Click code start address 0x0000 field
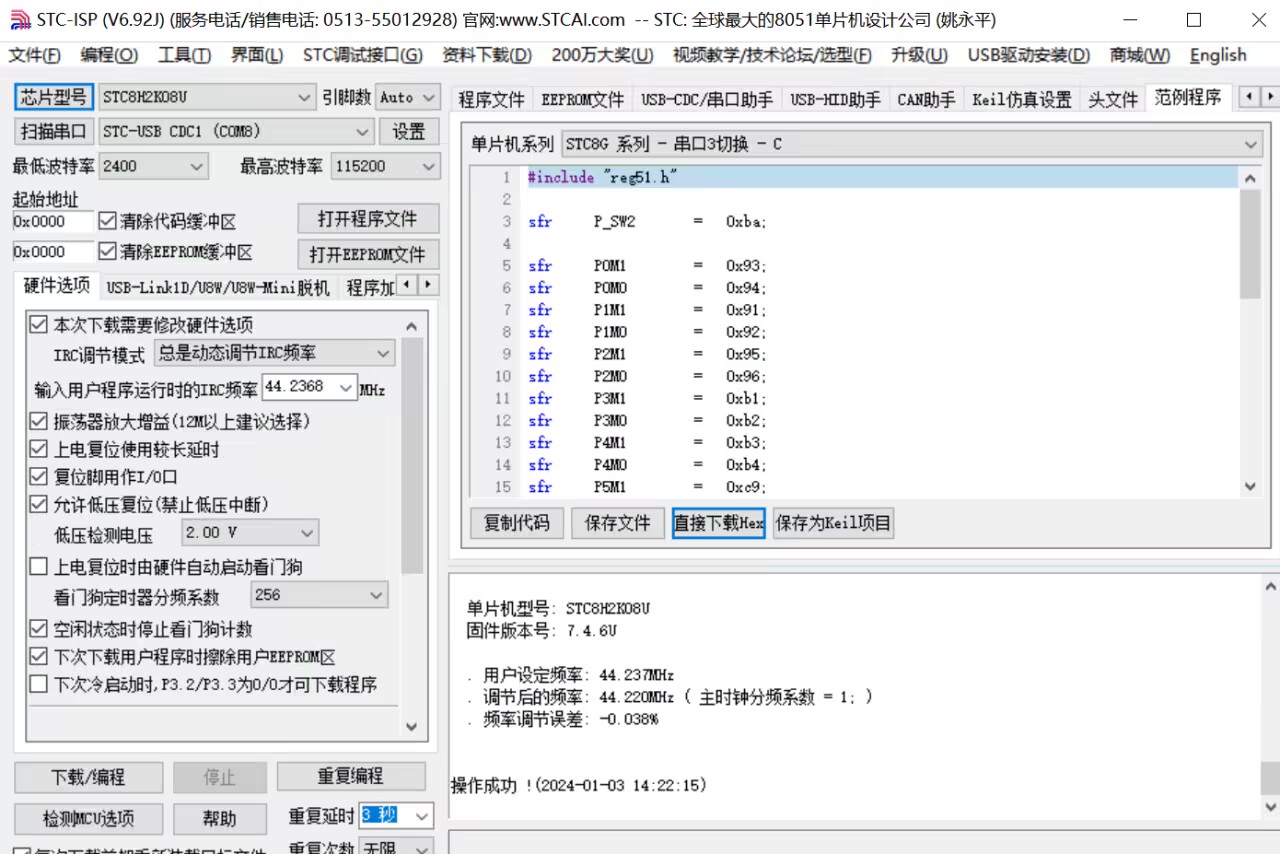1280x854 pixels. point(53,221)
